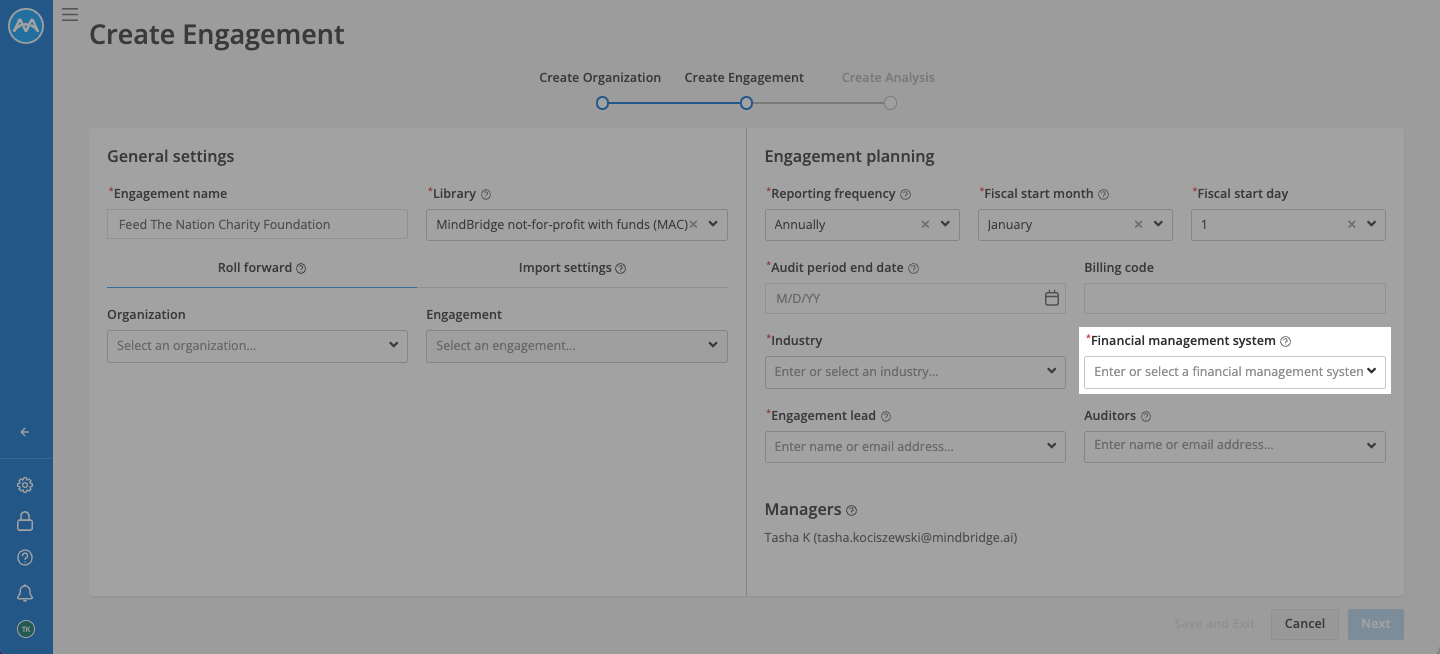This screenshot has width=1440, height=654.
Task: Click help icon beside Roll forward
Action: click(301, 268)
